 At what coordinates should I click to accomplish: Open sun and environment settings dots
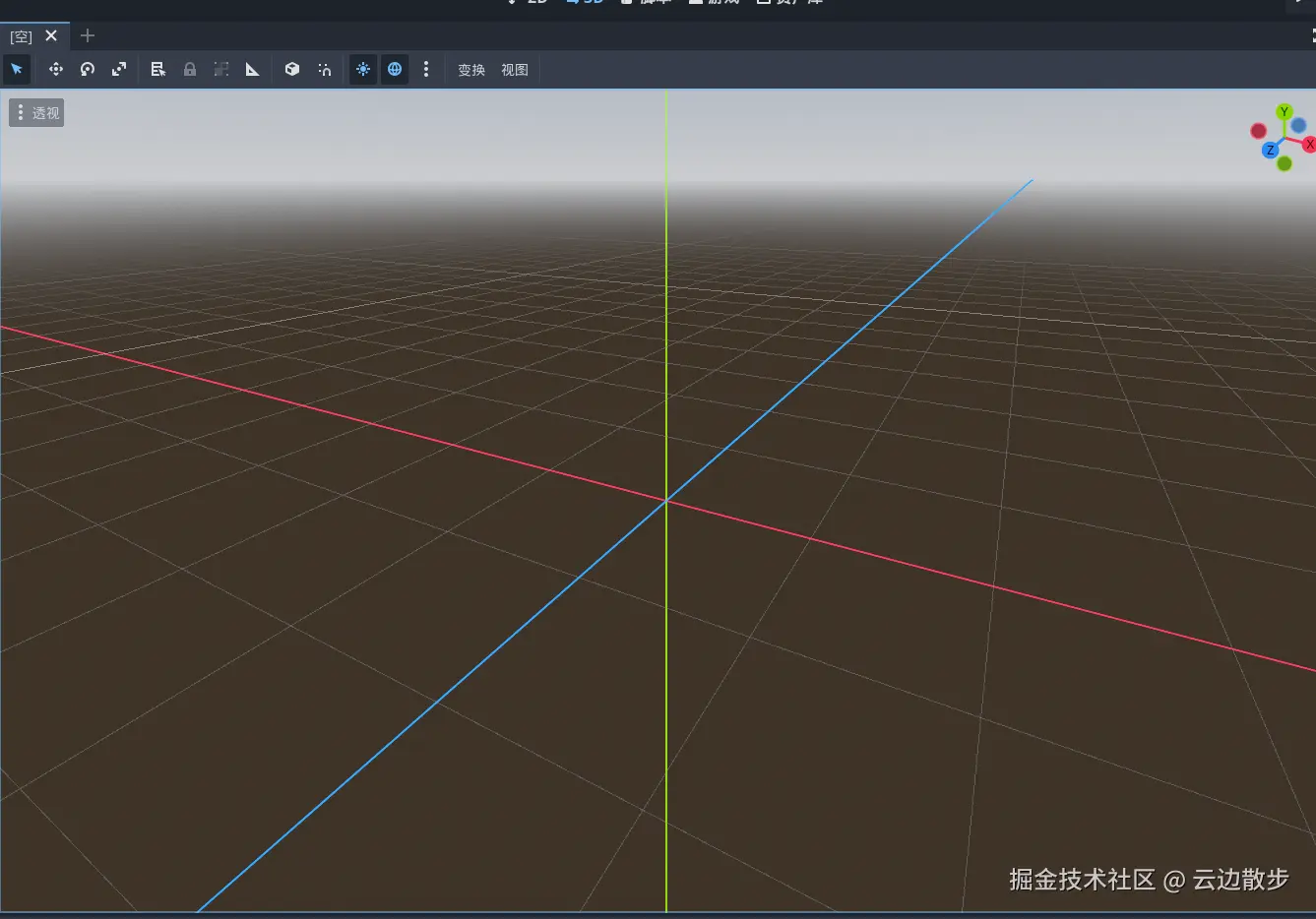click(x=426, y=70)
